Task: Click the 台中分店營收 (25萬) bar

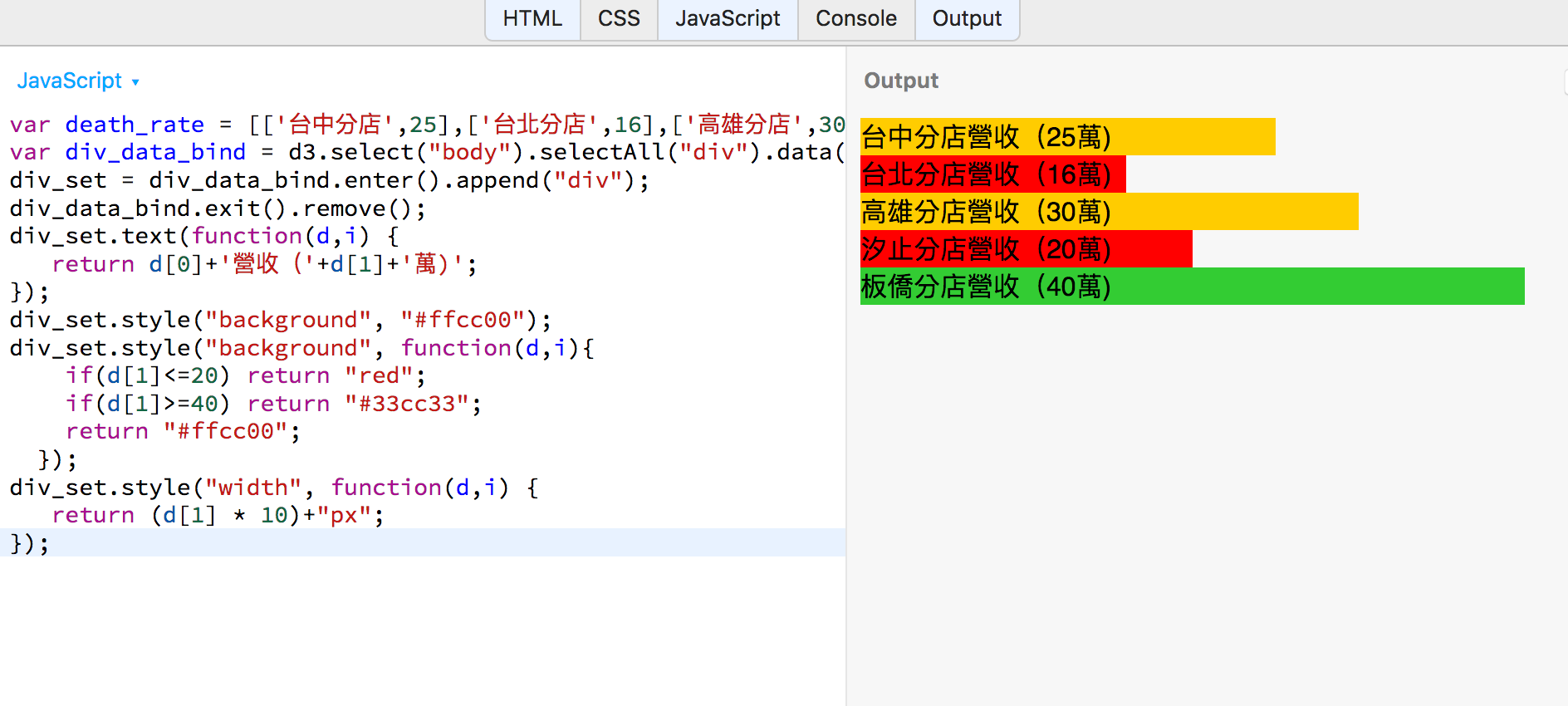Action: pyautogui.click(x=1068, y=136)
